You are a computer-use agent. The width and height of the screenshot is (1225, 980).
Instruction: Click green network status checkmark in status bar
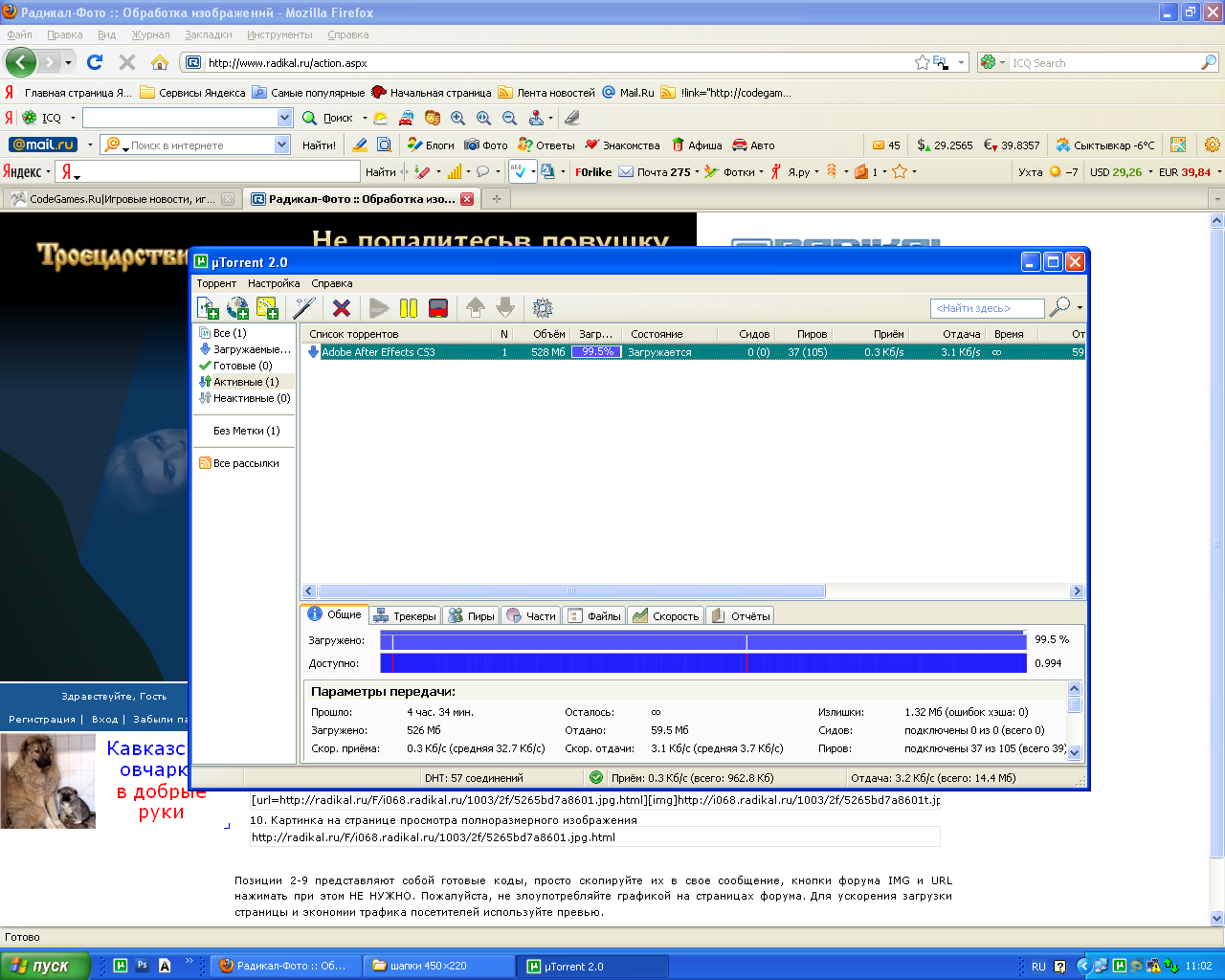point(596,778)
